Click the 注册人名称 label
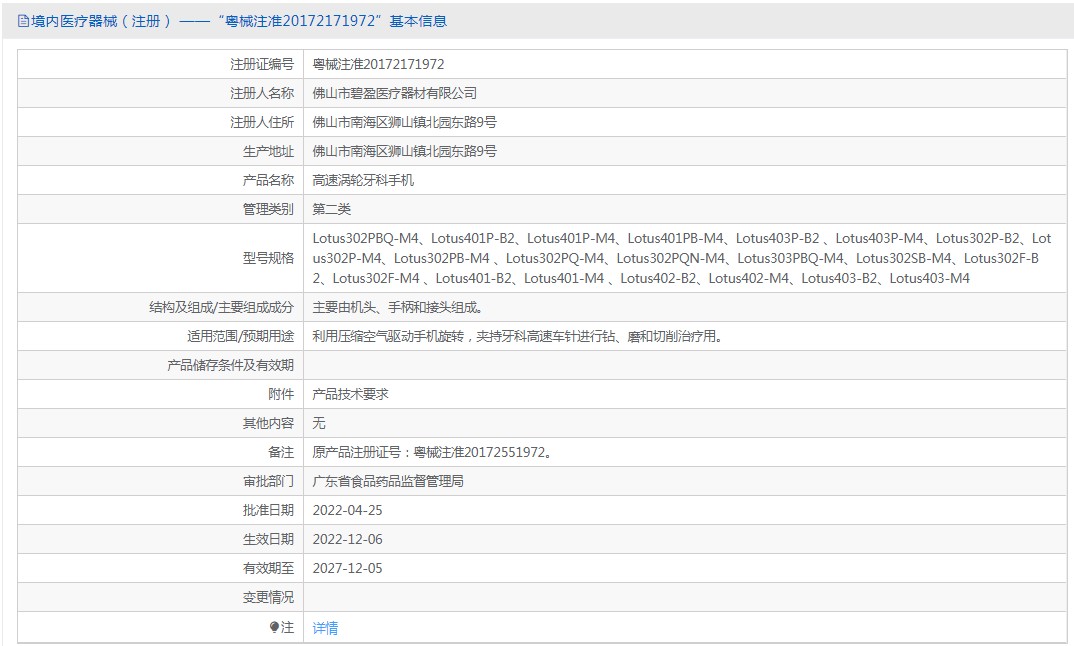 coord(262,93)
